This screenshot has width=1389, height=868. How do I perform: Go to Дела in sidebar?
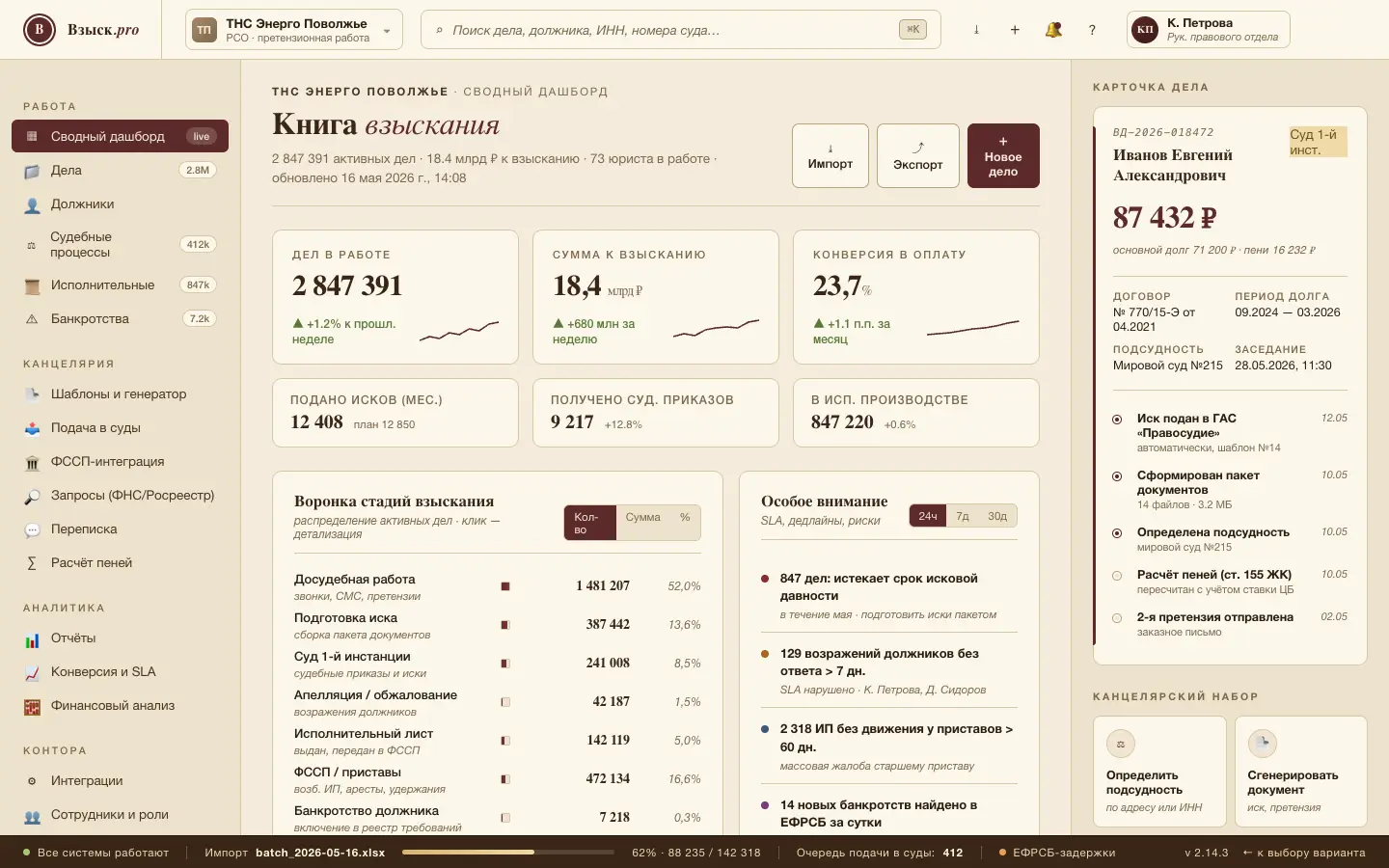click(x=120, y=171)
